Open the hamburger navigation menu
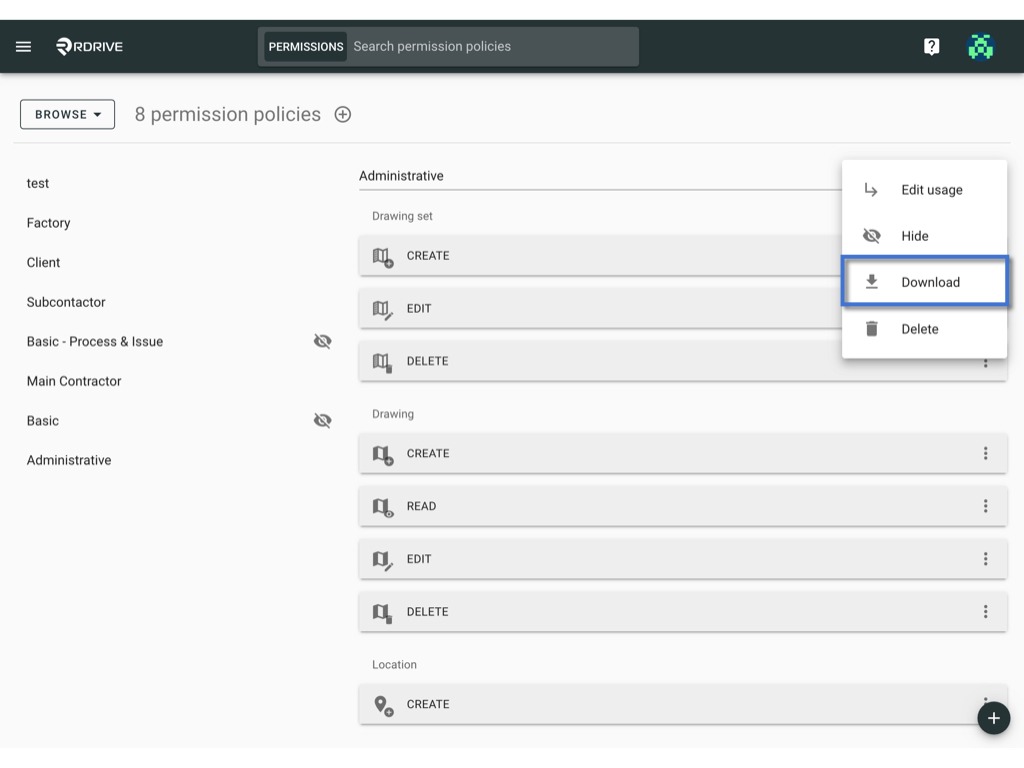Viewport: 1024px width, 768px height. 24,46
